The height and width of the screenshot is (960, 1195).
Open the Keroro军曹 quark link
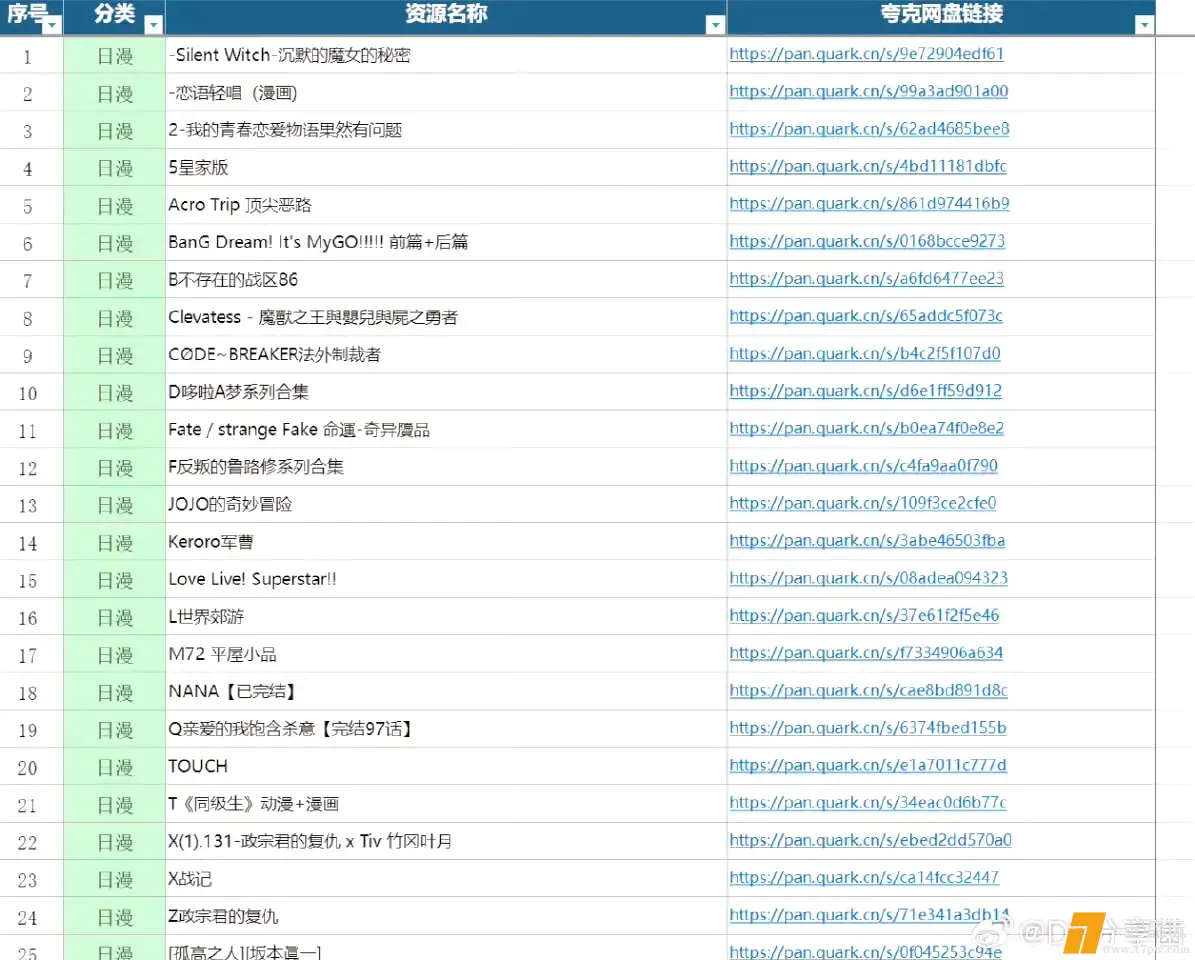click(x=867, y=541)
